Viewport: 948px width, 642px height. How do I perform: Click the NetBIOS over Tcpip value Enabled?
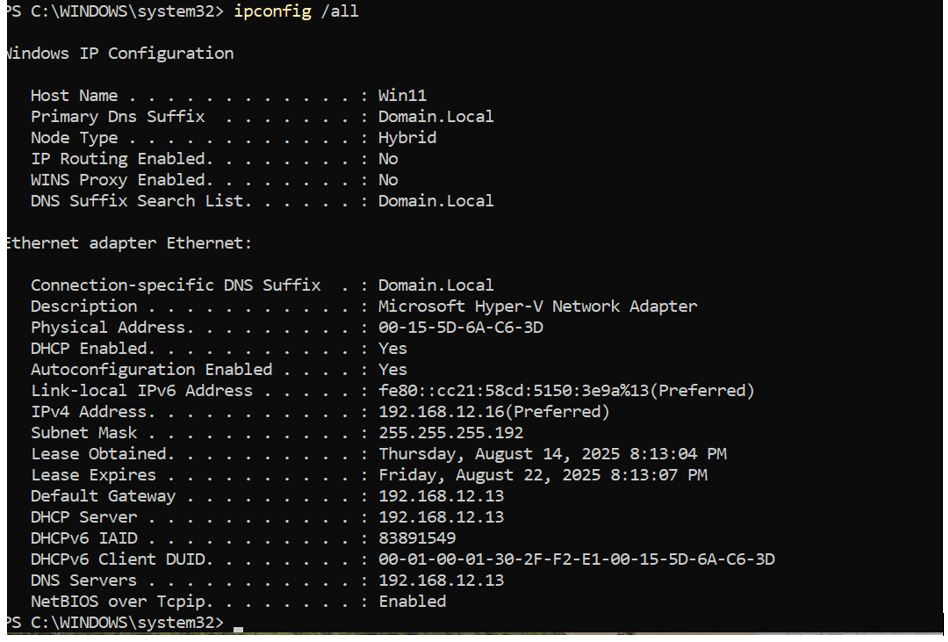pyautogui.click(x=412, y=601)
